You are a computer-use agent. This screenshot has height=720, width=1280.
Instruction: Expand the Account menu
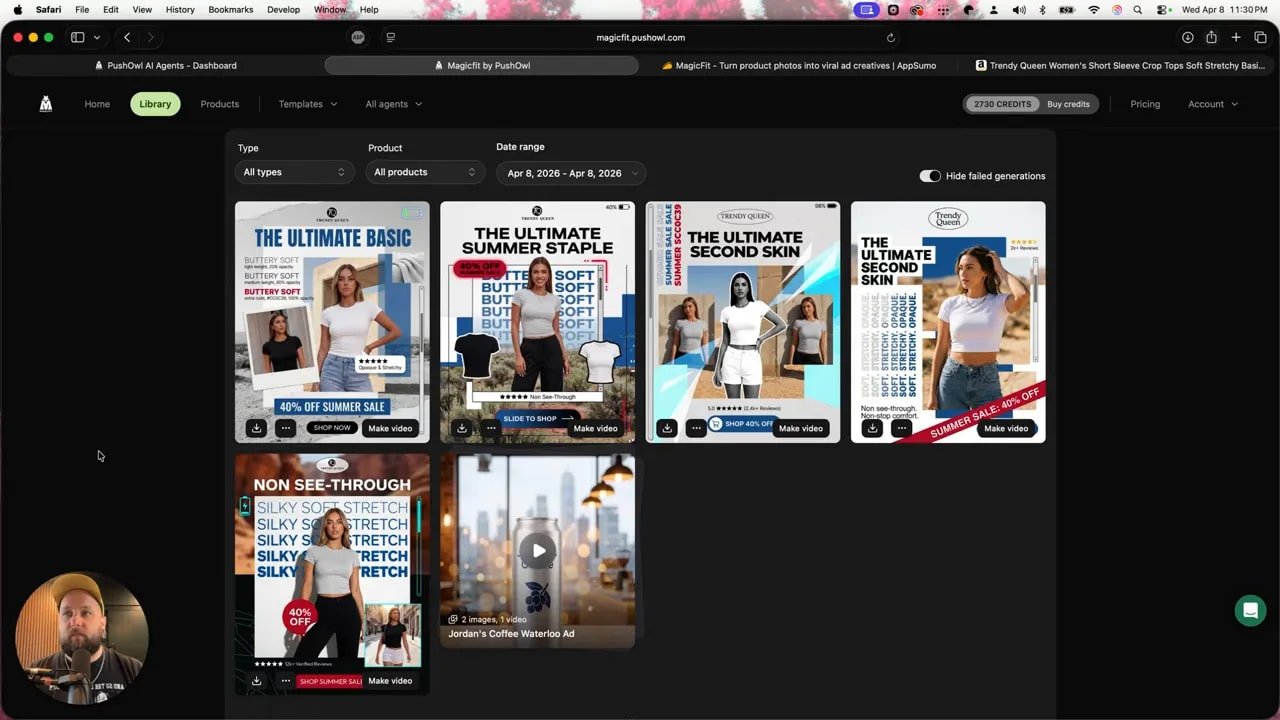(x=1212, y=103)
